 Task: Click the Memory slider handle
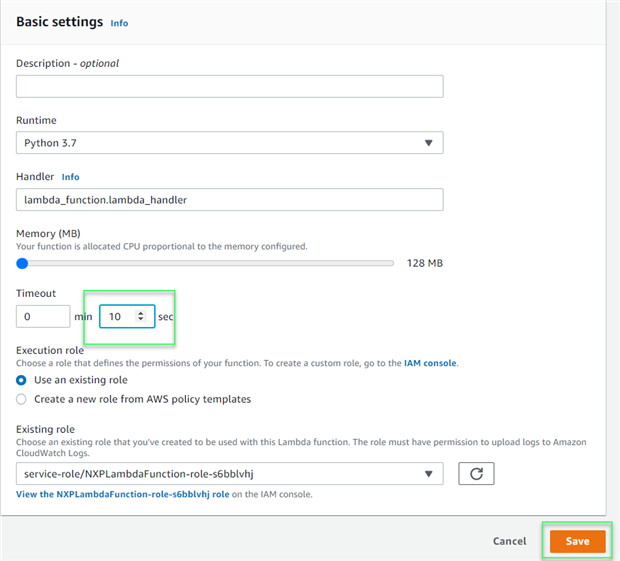coord(22,263)
